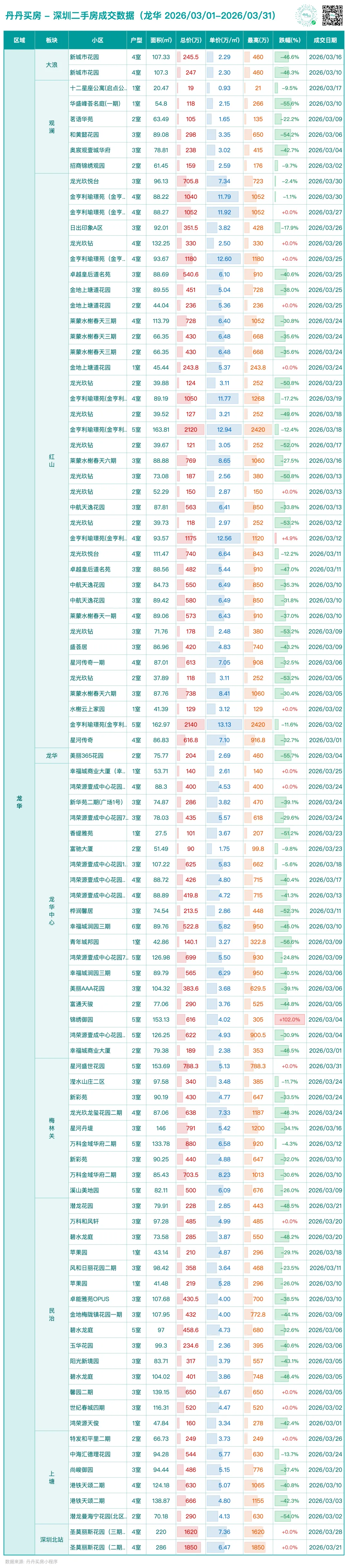The width and height of the screenshot is (348, 1568).
Task: Click community name 特发和平里二期
Action: point(90,1438)
